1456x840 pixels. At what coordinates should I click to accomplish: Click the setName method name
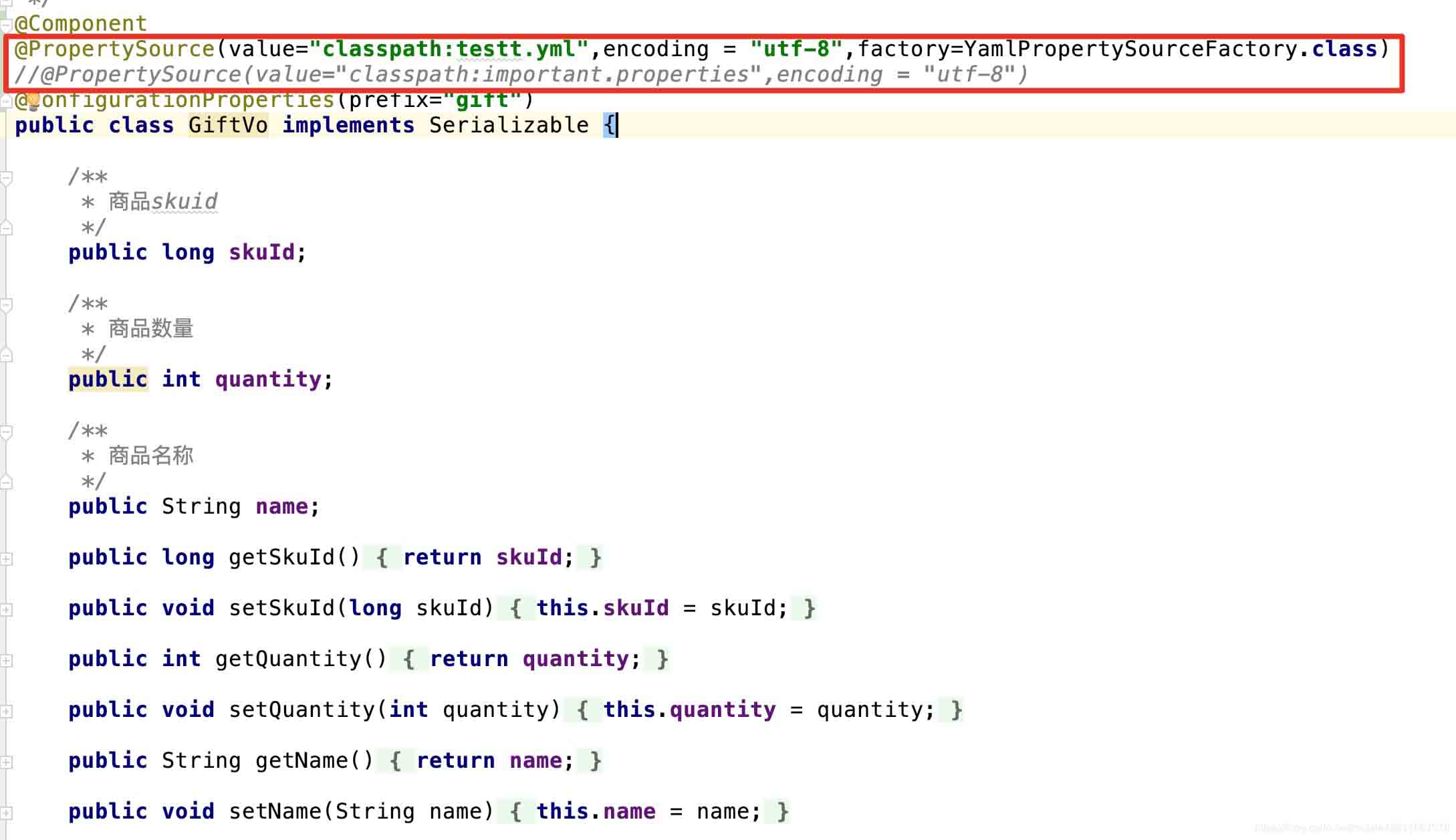[x=275, y=811]
